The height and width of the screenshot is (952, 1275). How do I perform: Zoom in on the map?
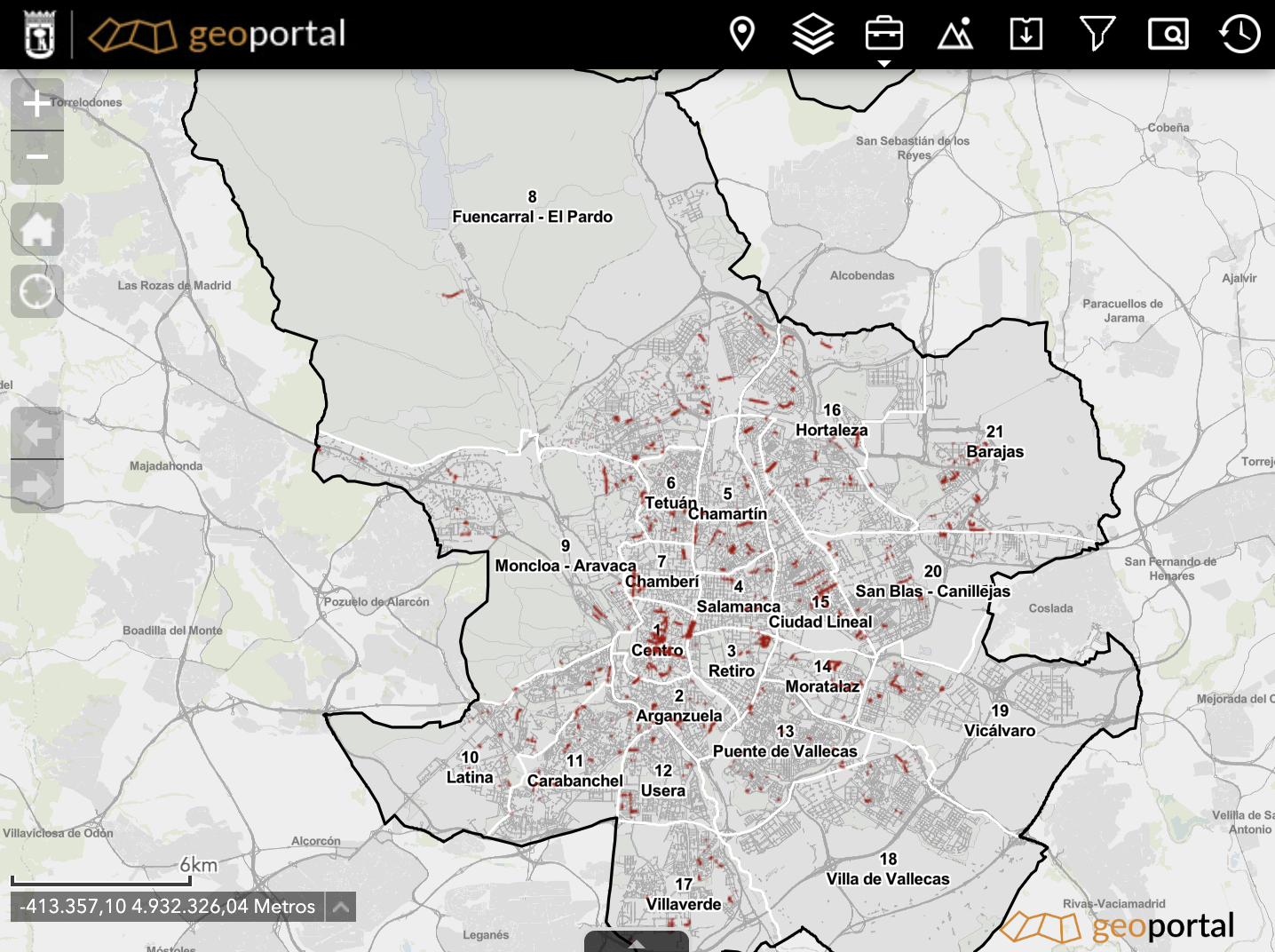(x=37, y=104)
